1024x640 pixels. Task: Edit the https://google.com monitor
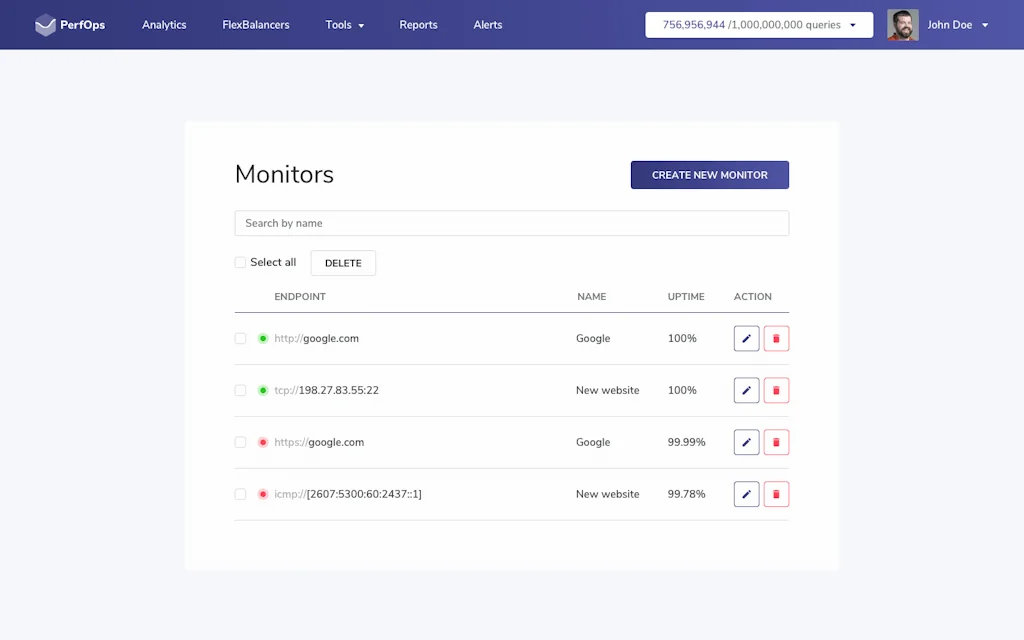(x=746, y=442)
